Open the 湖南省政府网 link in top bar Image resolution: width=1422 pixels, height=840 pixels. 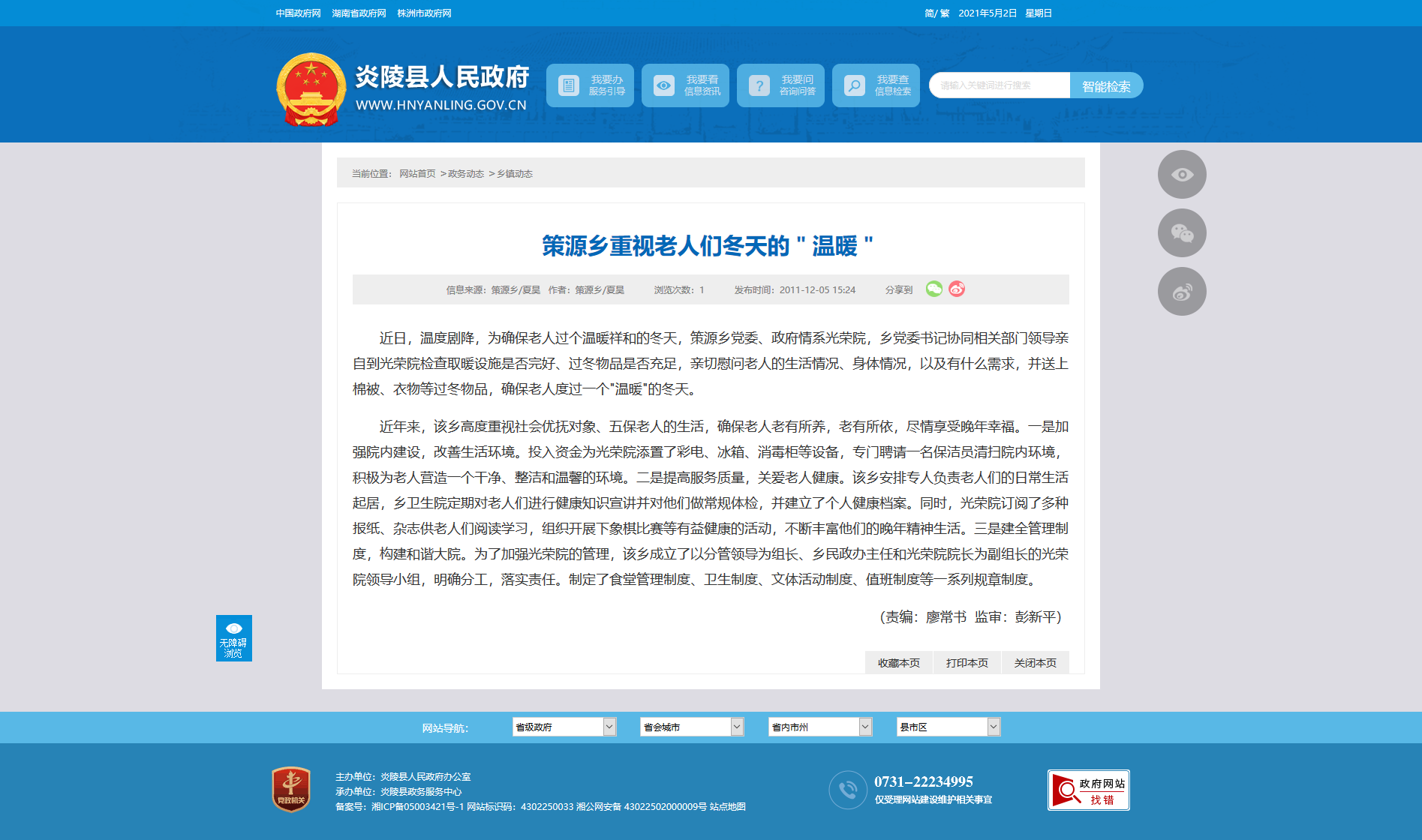[x=359, y=13]
